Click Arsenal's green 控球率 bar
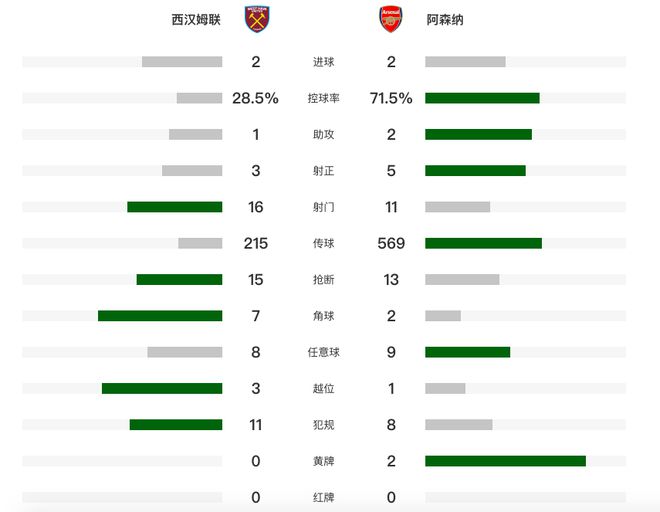The width and height of the screenshot is (660, 512). (482, 98)
